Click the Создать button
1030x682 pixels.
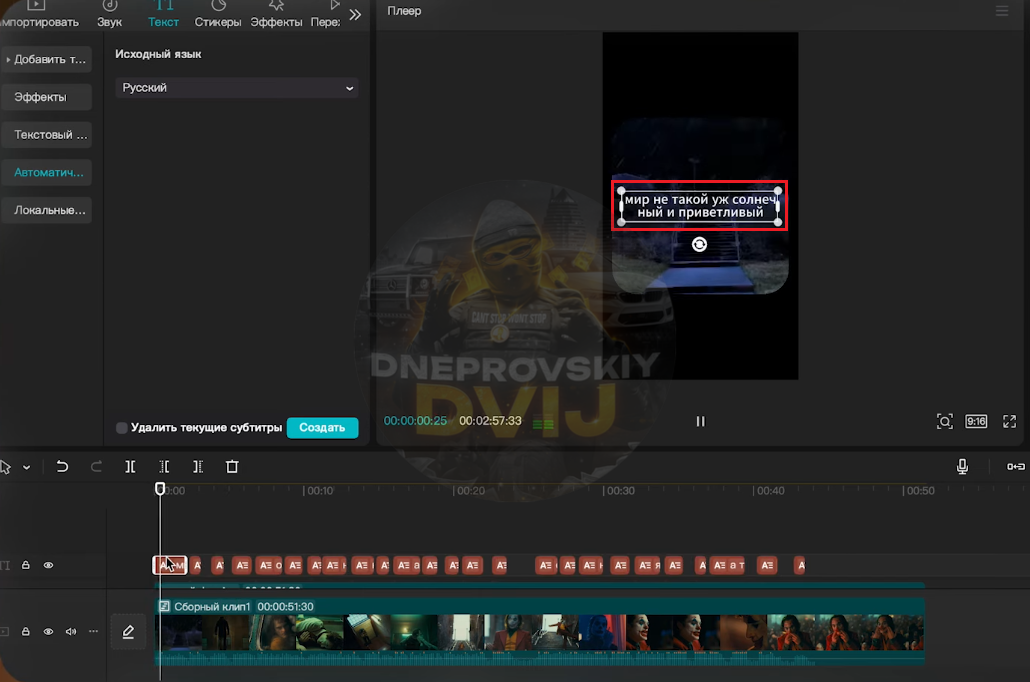322,428
